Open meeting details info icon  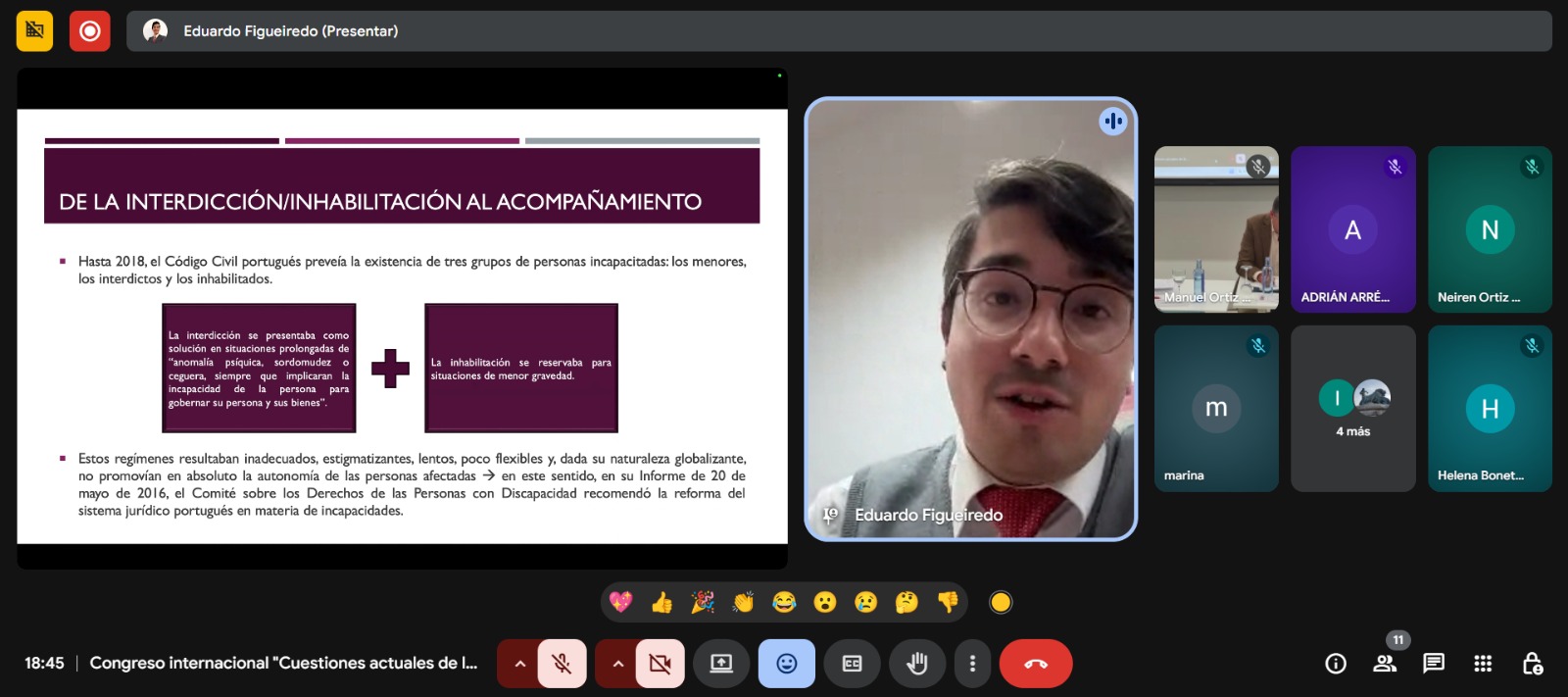click(1335, 664)
